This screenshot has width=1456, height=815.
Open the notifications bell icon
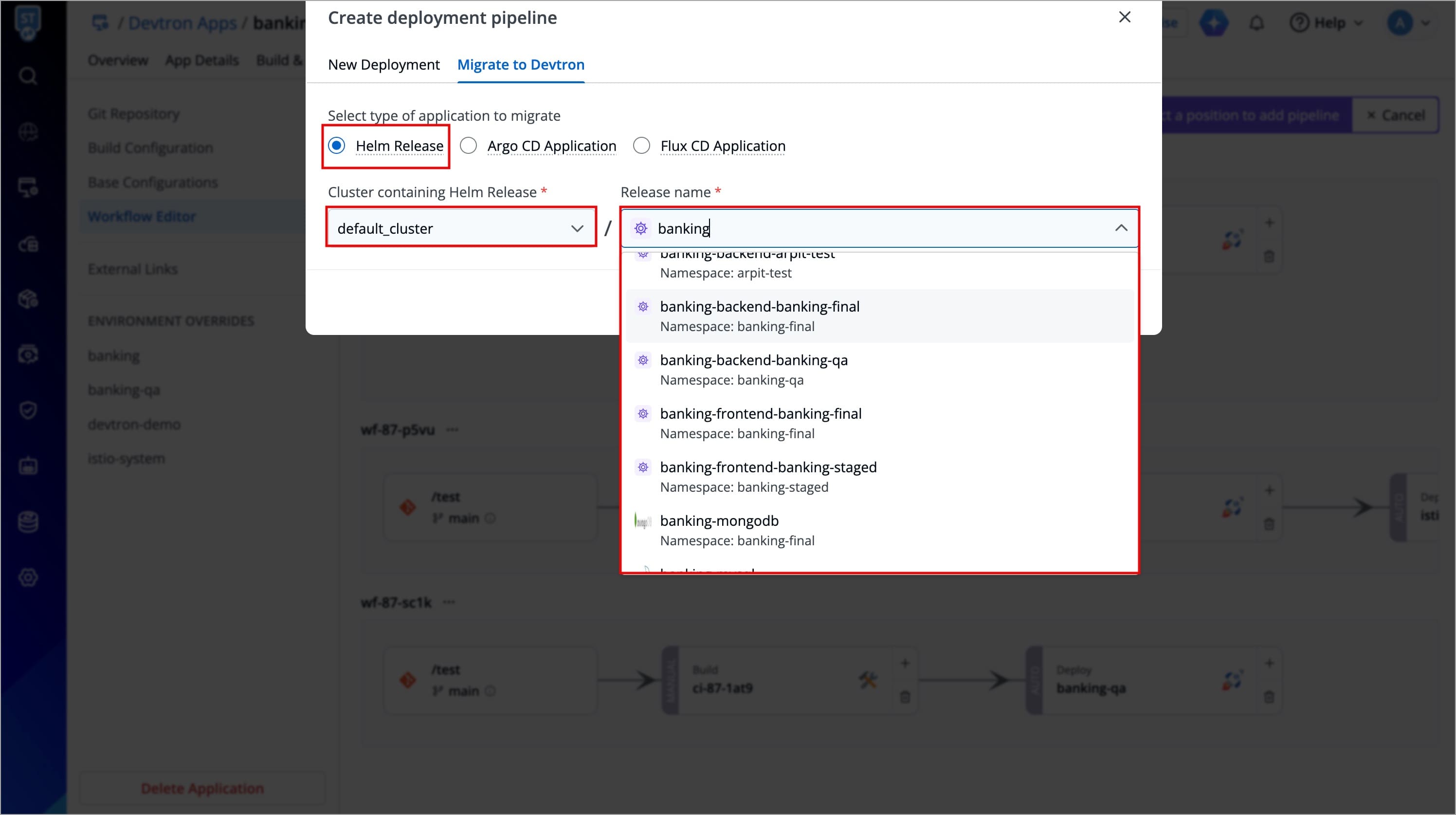[x=1256, y=23]
